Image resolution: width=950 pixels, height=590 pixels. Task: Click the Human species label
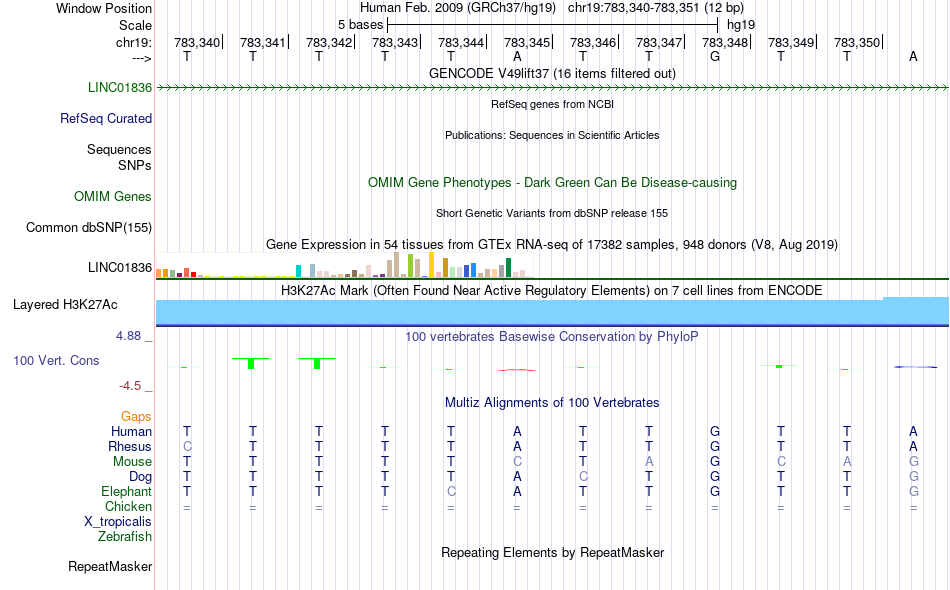tap(131, 431)
